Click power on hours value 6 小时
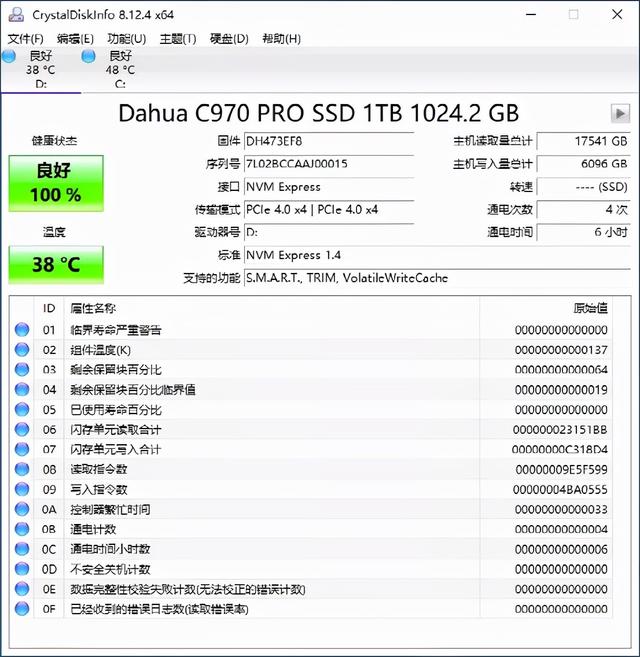Screen dimensions: 640x657 click(583, 232)
